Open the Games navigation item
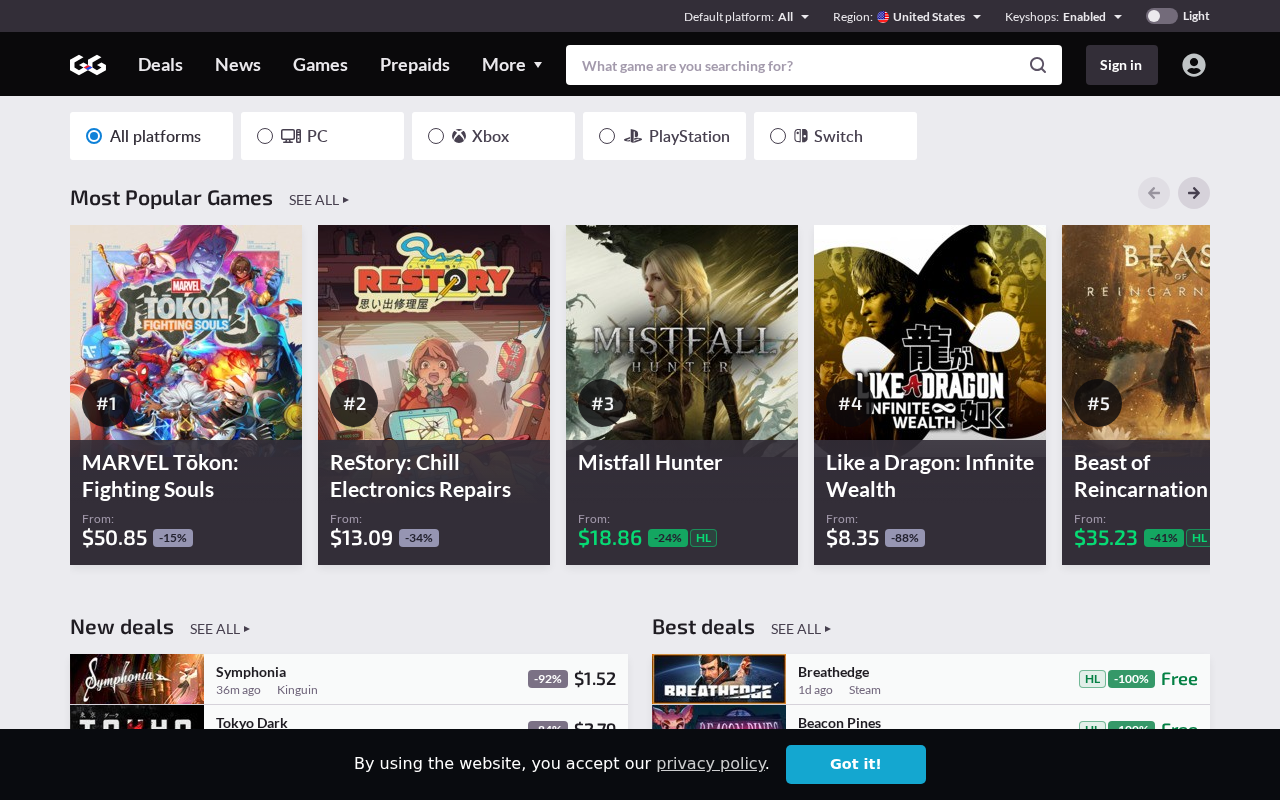The height and width of the screenshot is (800, 1280). (320, 65)
